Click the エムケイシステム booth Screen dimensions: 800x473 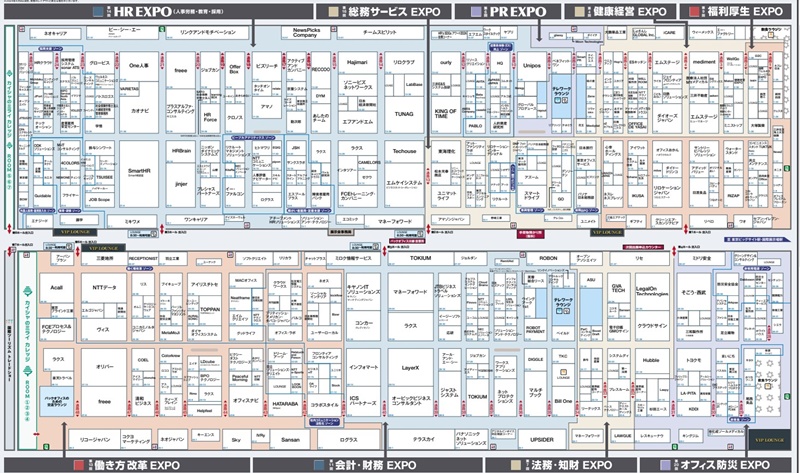(404, 185)
